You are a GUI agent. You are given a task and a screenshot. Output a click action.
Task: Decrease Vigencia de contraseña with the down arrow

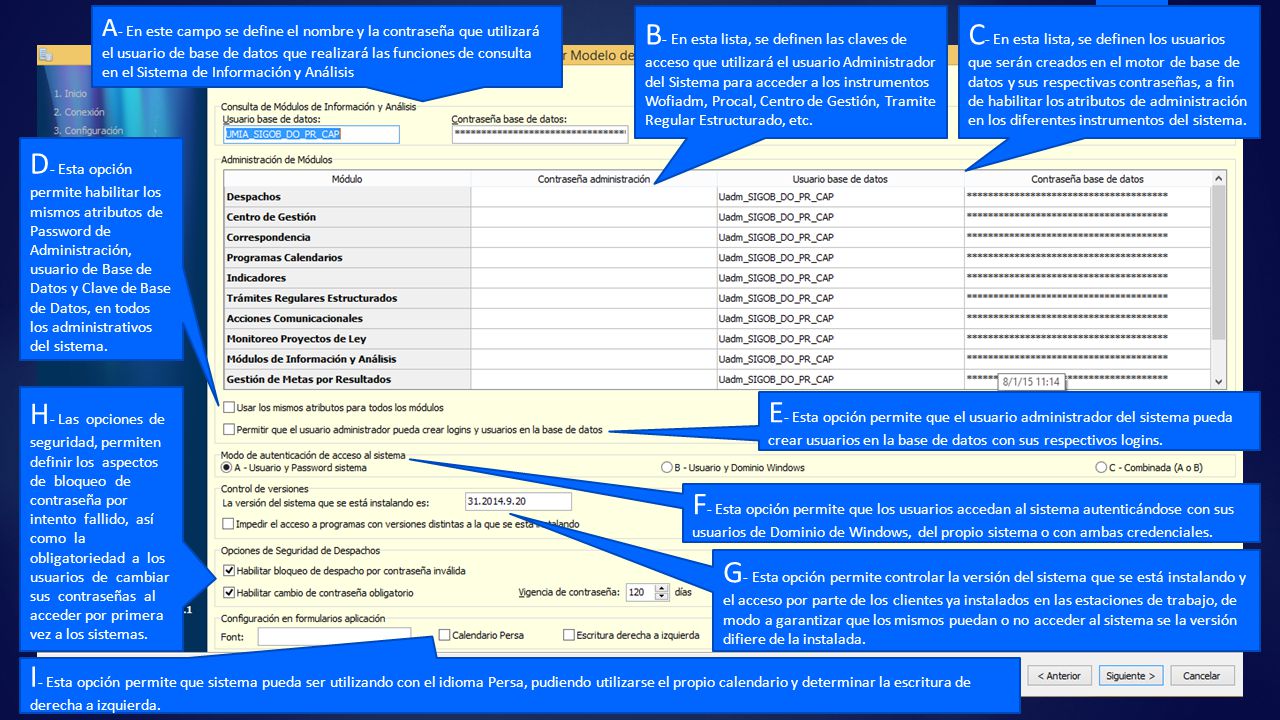click(x=661, y=597)
